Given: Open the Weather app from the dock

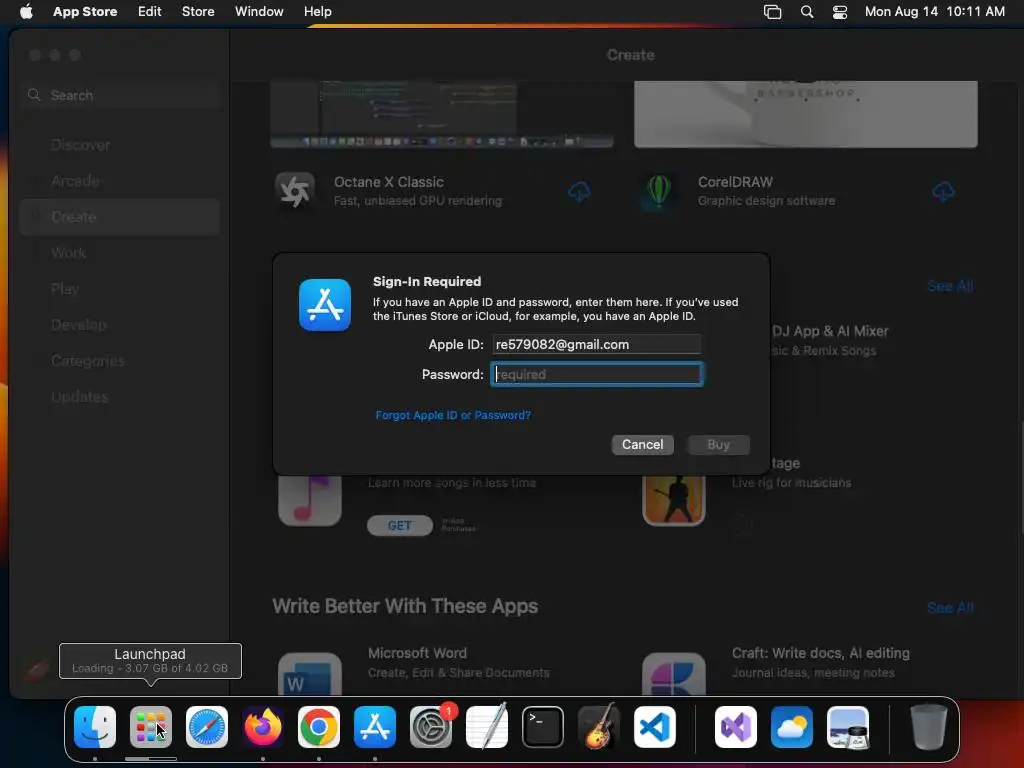Looking at the screenshot, I should pos(792,727).
